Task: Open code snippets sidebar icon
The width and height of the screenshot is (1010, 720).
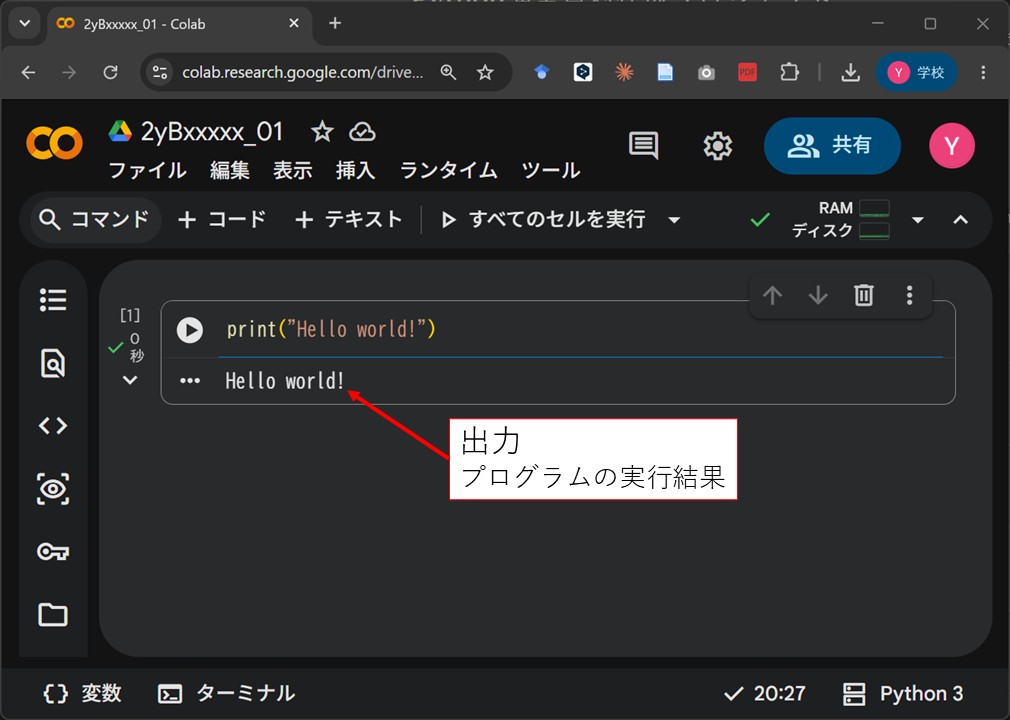Action: pos(53,426)
